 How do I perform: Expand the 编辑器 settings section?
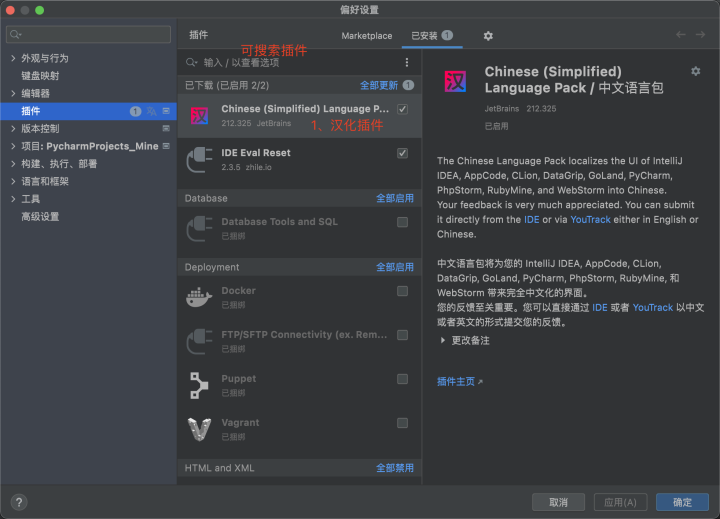pos(13,94)
